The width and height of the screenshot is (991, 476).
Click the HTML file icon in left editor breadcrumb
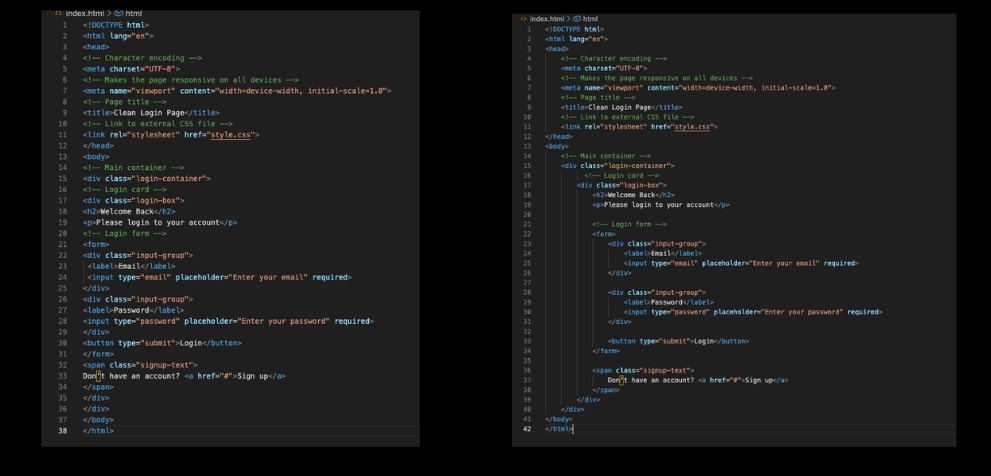pos(59,13)
